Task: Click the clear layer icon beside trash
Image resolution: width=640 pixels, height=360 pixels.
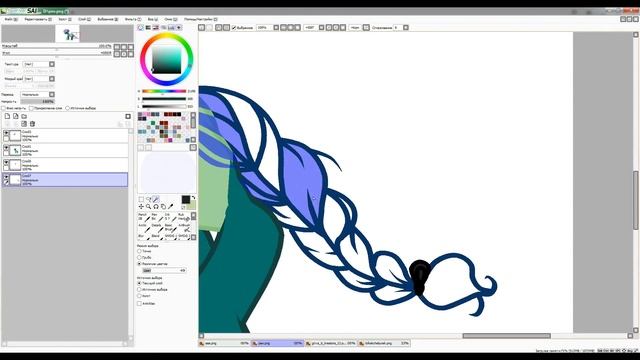Action: coord(24,124)
